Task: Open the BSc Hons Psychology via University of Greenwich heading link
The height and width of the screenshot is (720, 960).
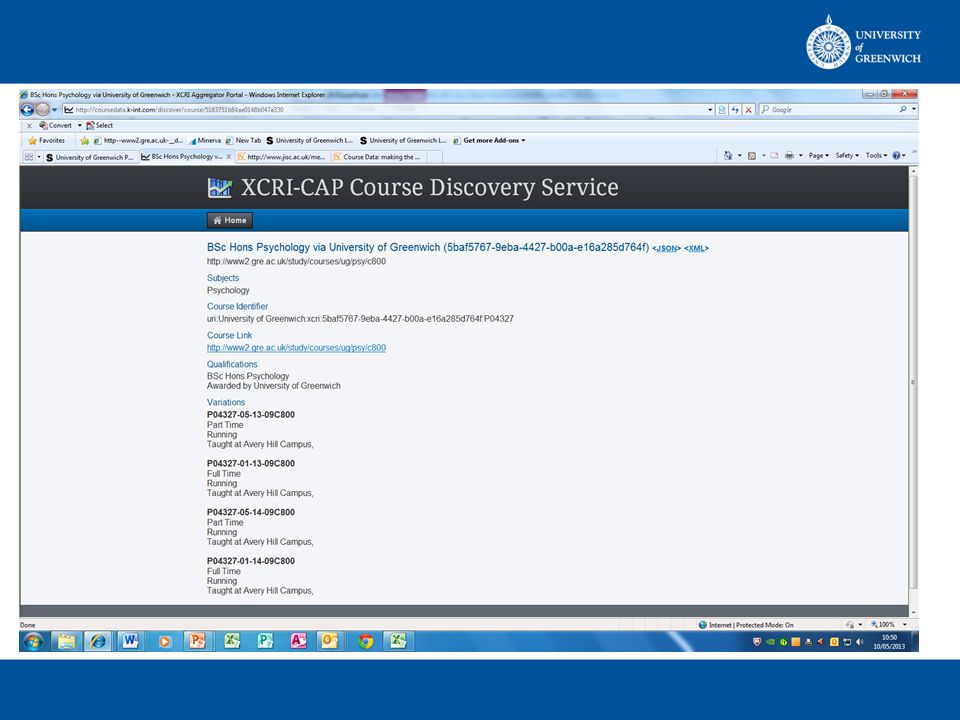Action: 427,247
